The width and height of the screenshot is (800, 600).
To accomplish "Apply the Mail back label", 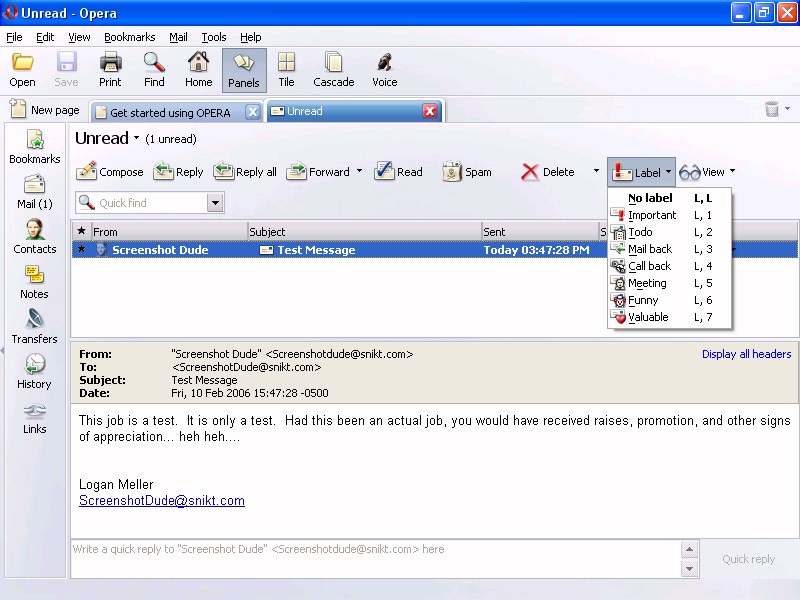I will coord(669,249).
